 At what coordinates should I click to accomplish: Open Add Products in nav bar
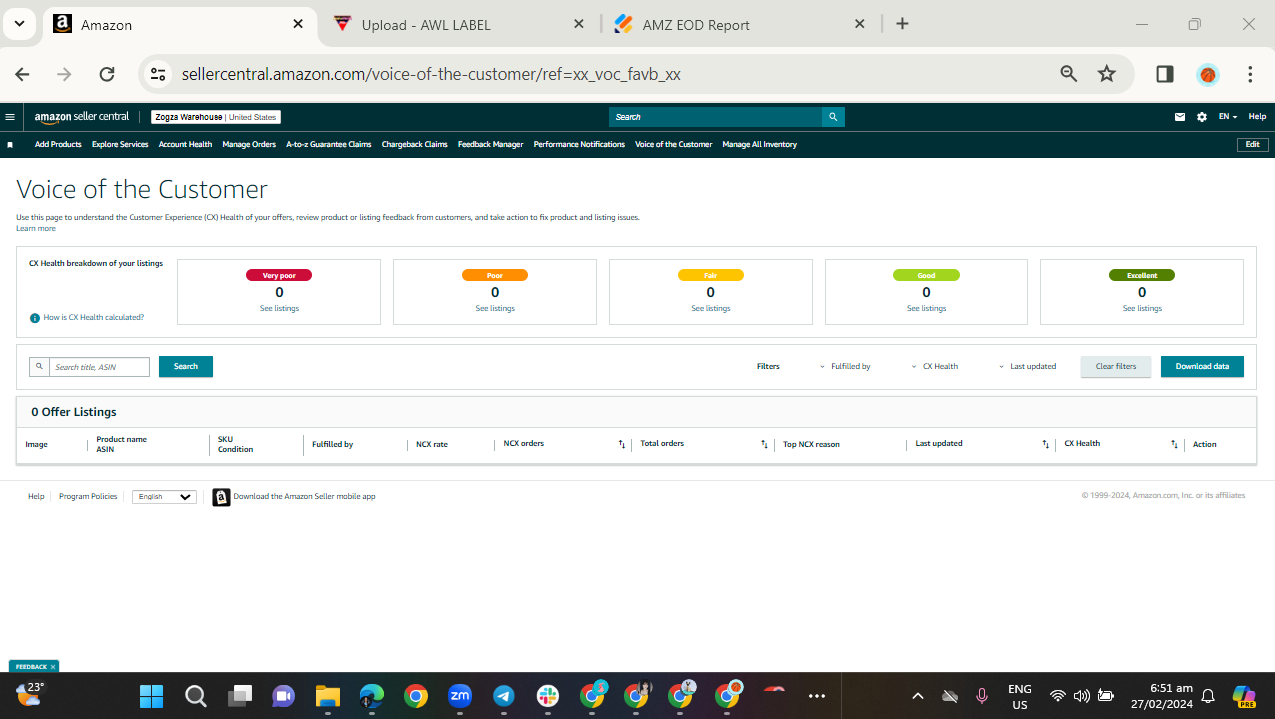(x=58, y=145)
